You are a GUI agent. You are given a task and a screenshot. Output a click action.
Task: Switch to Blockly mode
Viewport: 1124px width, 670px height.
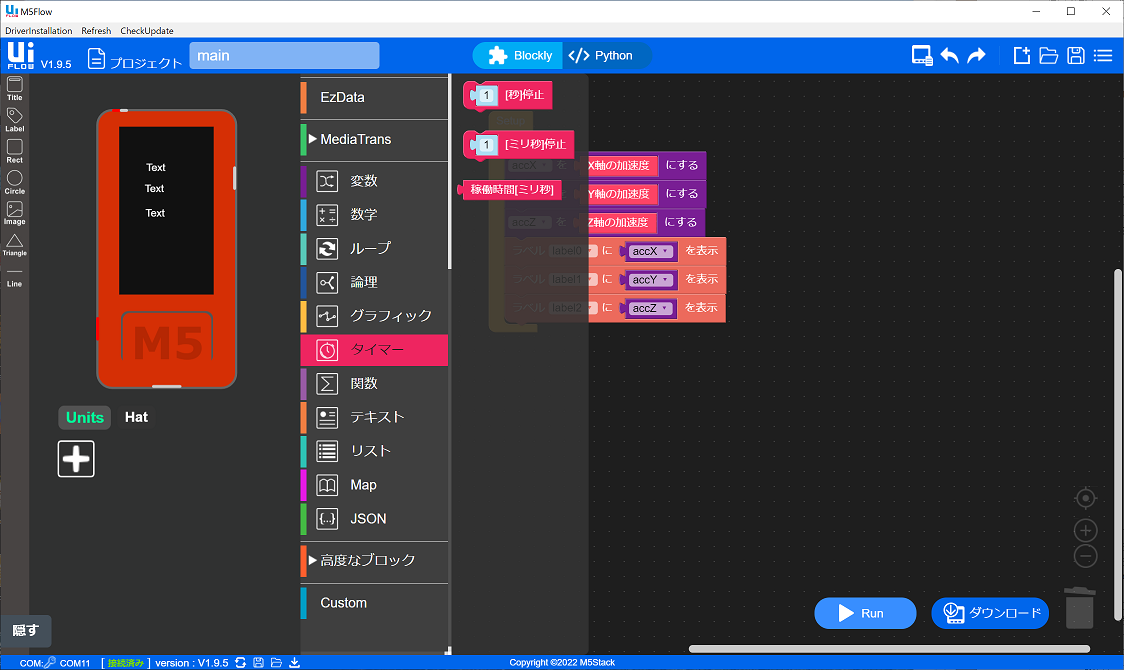click(519, 56)
